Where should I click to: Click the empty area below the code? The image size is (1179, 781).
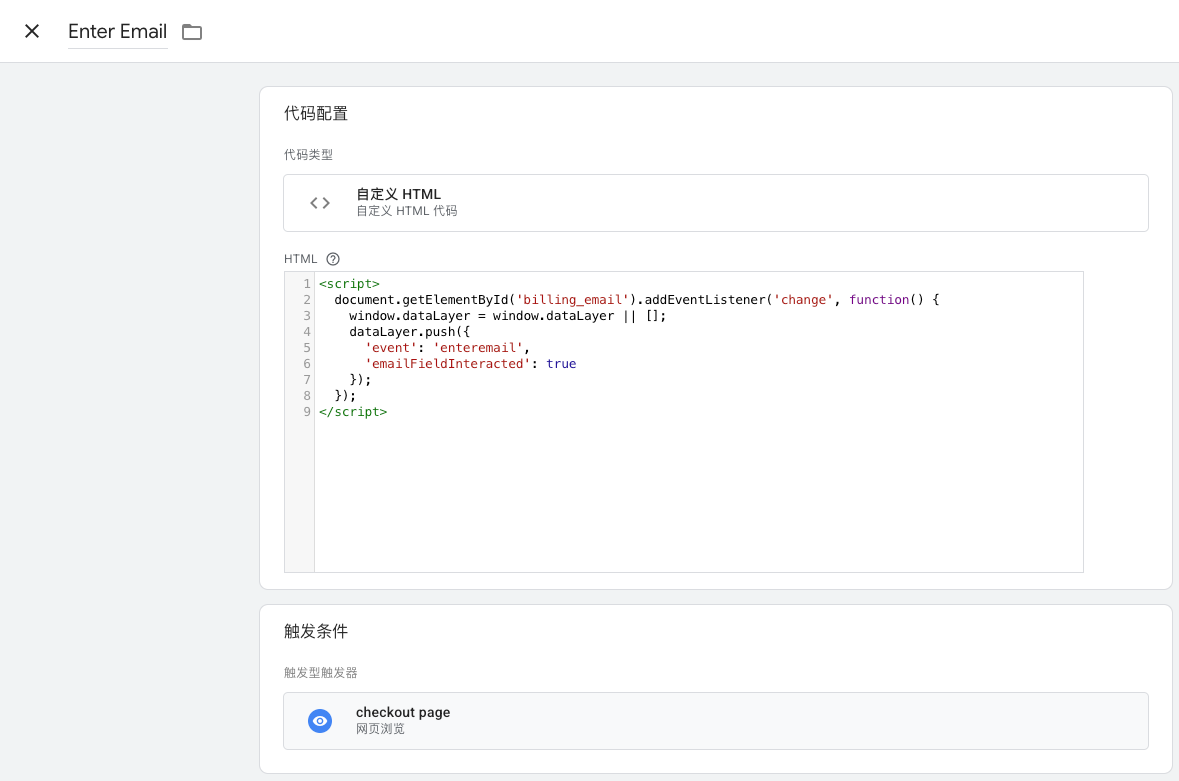pyautogui.click(x=698, y=495)
